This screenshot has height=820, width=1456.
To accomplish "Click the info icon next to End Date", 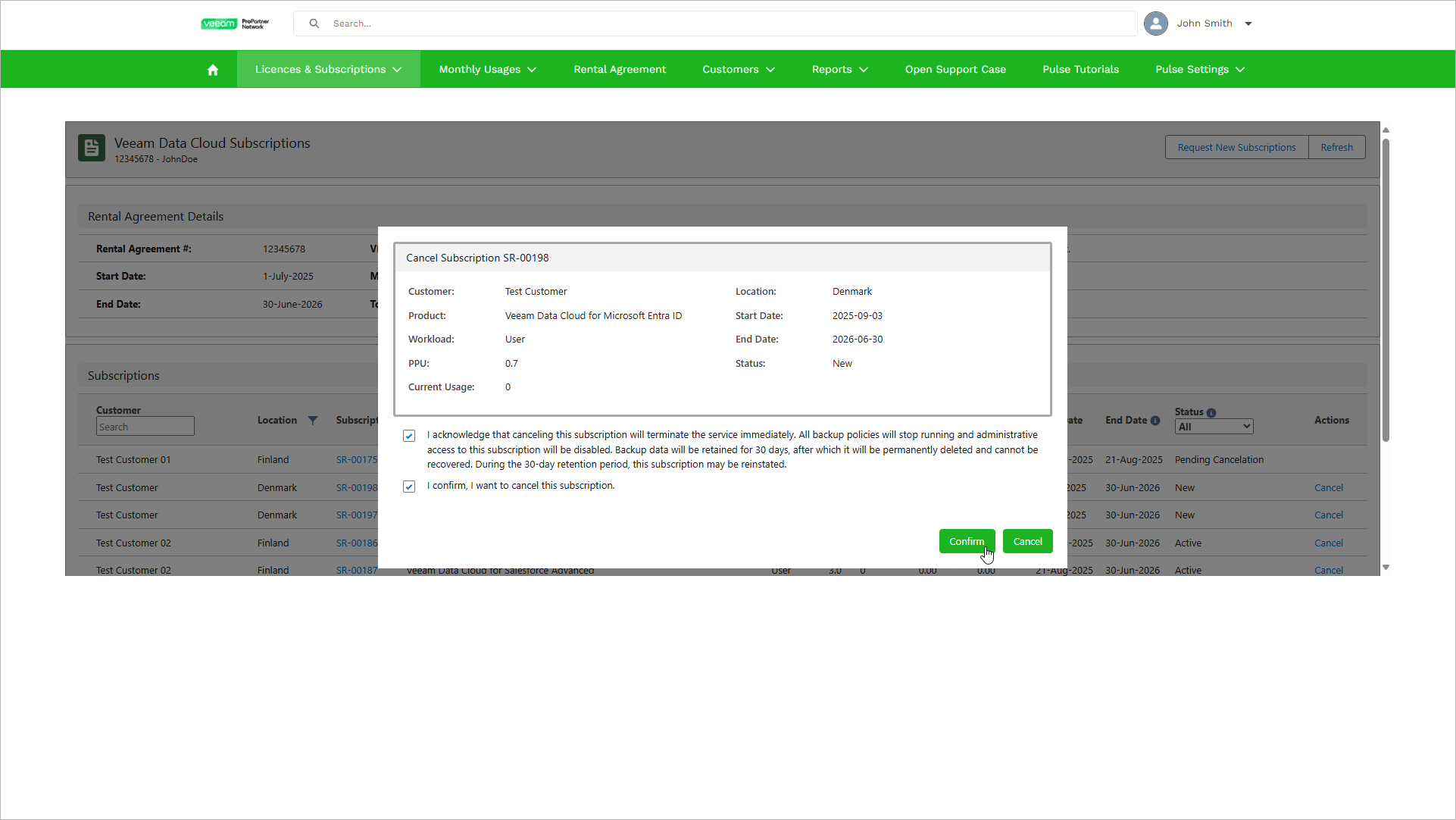I will pos(1155,421).
